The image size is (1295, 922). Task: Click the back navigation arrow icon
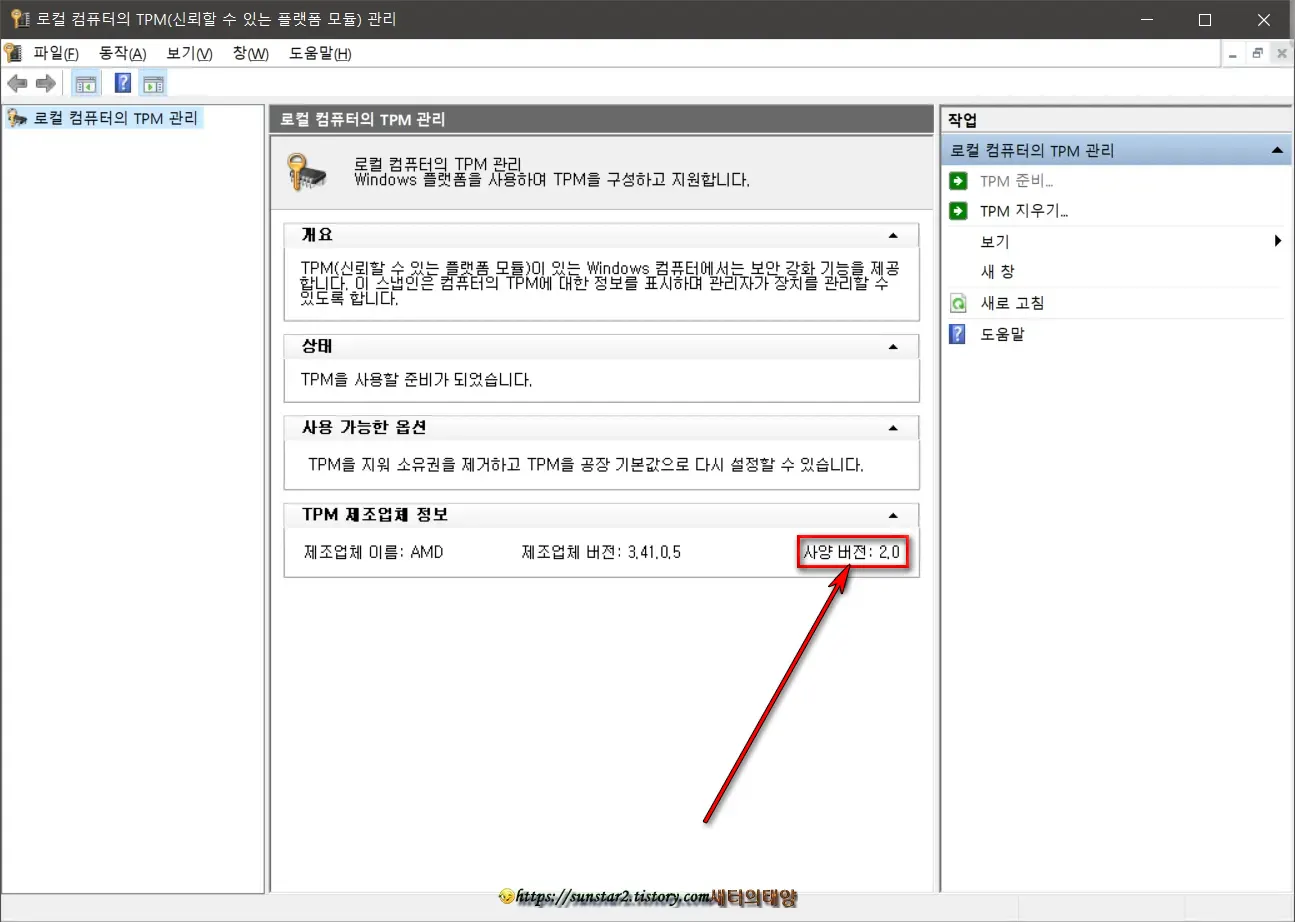tap(17, 83)
